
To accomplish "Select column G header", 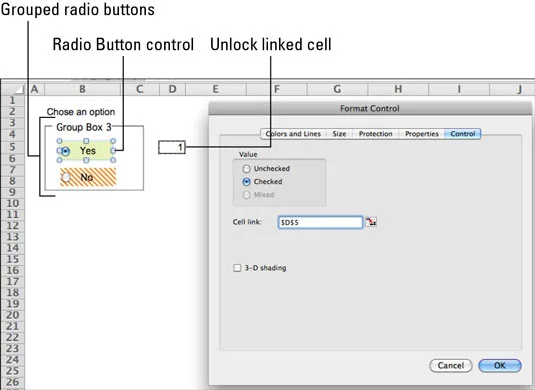I will point(337,89).
